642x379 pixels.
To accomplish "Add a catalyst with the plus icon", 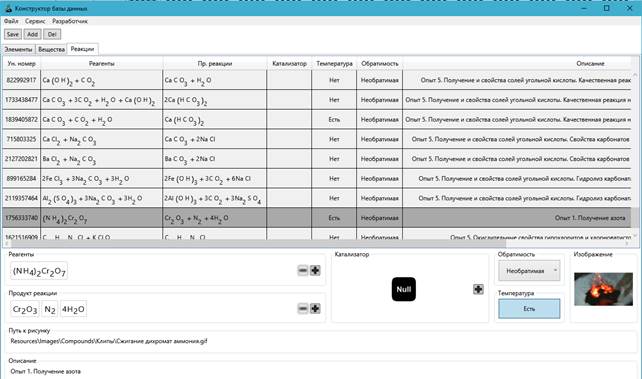I will 478,289.
